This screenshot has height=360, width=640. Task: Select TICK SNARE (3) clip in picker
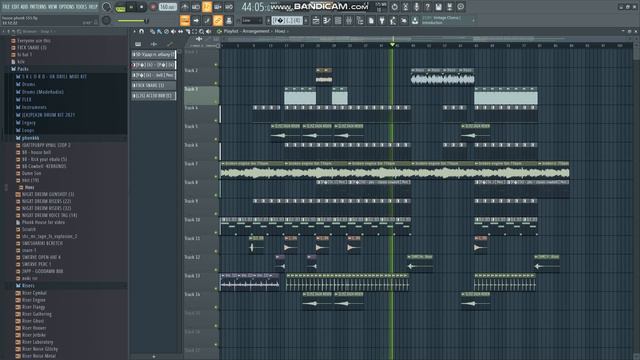tap(153, 85)
